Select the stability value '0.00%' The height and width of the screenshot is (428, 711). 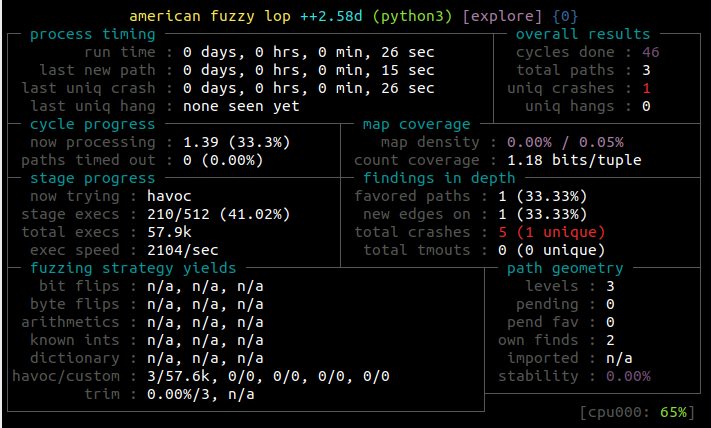[628, 376]
